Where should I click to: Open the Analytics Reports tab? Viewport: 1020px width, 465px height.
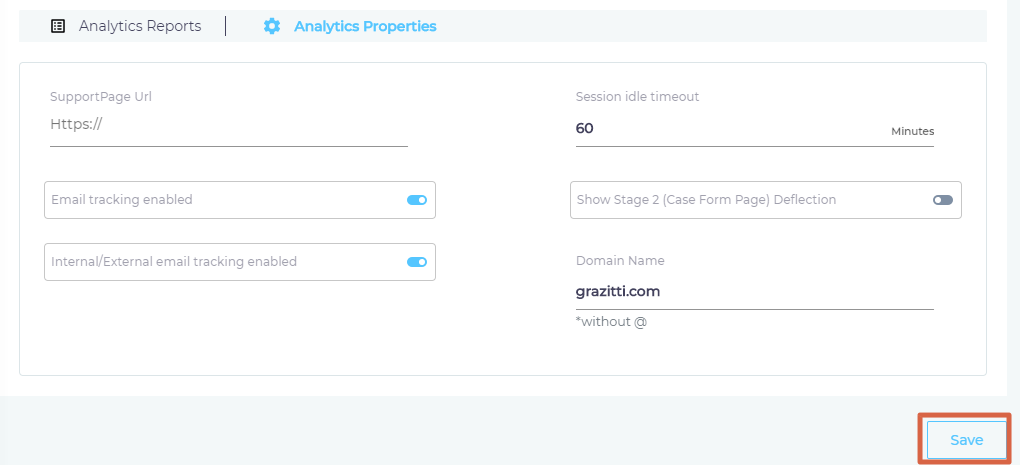coord(126,26)
